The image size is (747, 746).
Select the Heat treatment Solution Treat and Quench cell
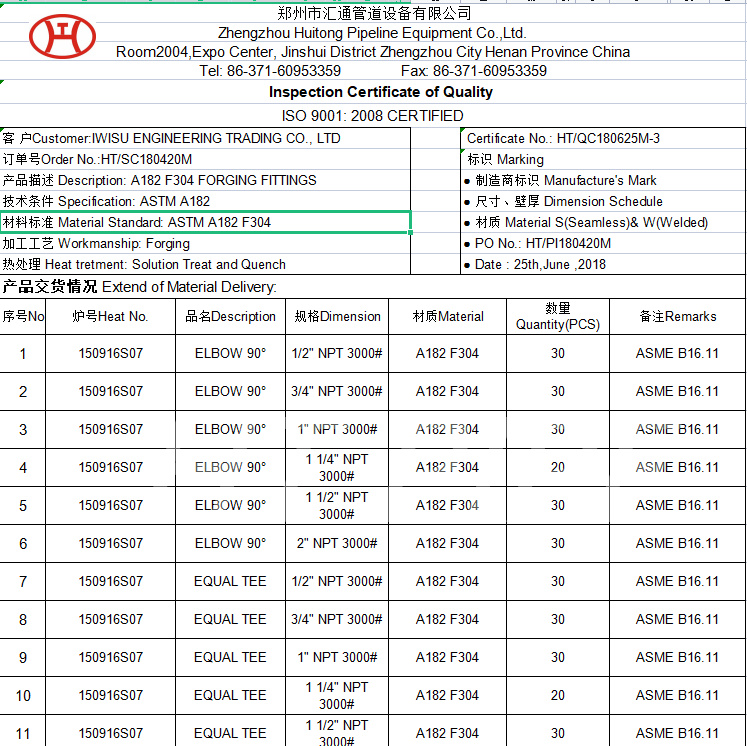[205, 264]
